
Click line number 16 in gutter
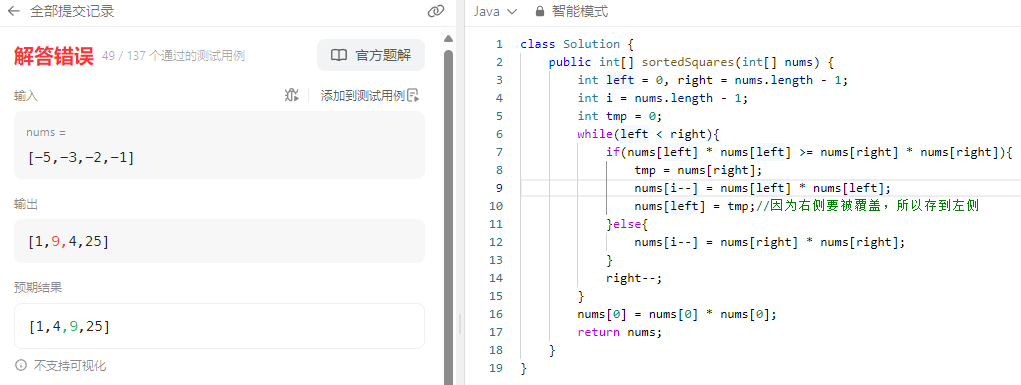click(496, 314)
